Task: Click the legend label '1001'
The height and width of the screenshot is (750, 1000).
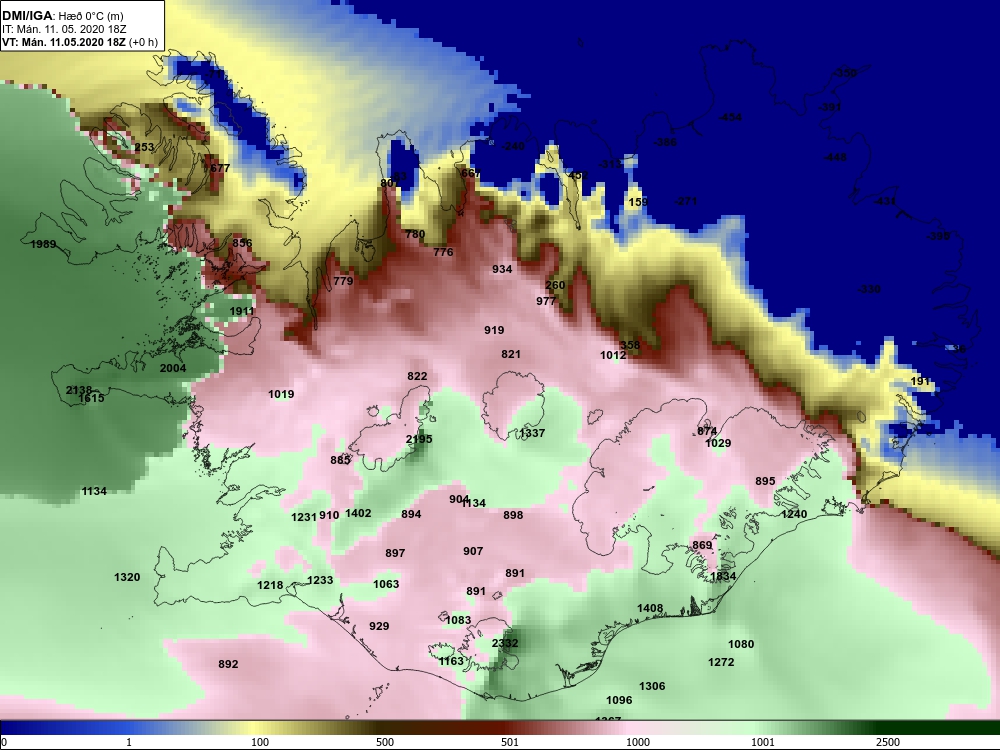Action: coord(763,742)
